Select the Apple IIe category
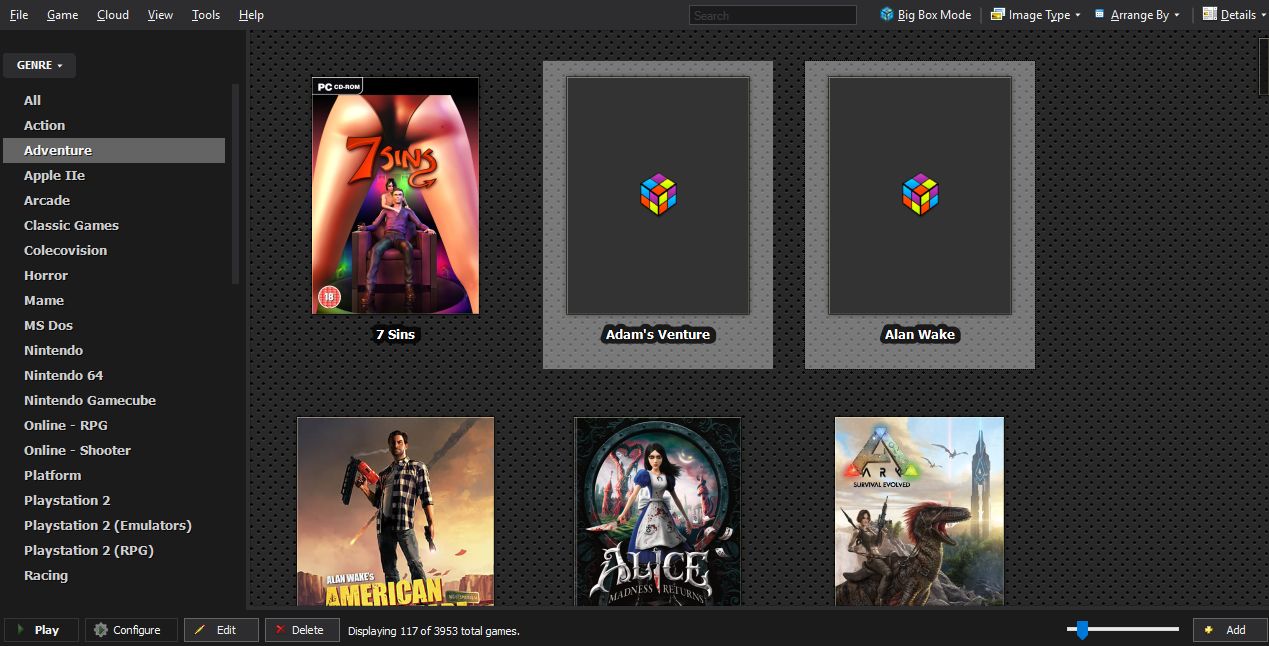Screen dimensions: 1269x646 114,175
